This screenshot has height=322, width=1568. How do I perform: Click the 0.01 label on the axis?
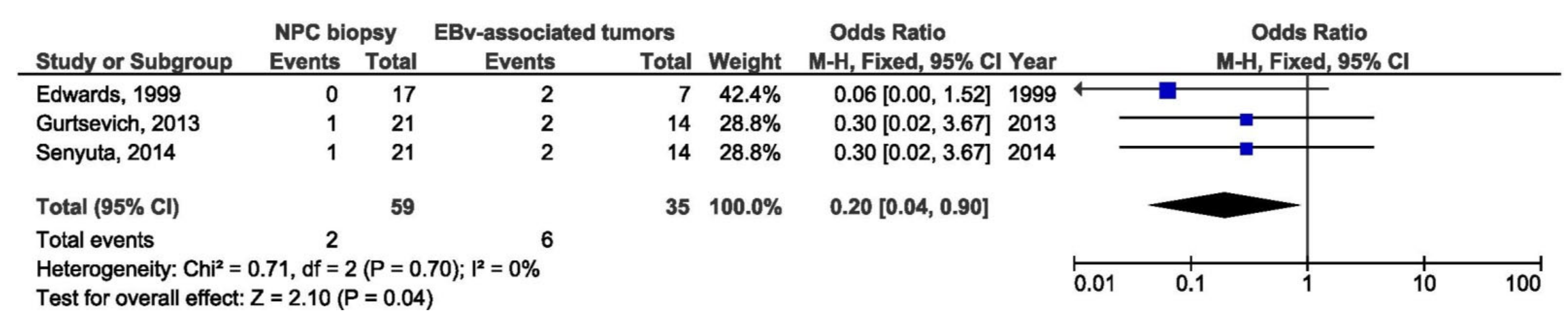tap(1094, 284)
